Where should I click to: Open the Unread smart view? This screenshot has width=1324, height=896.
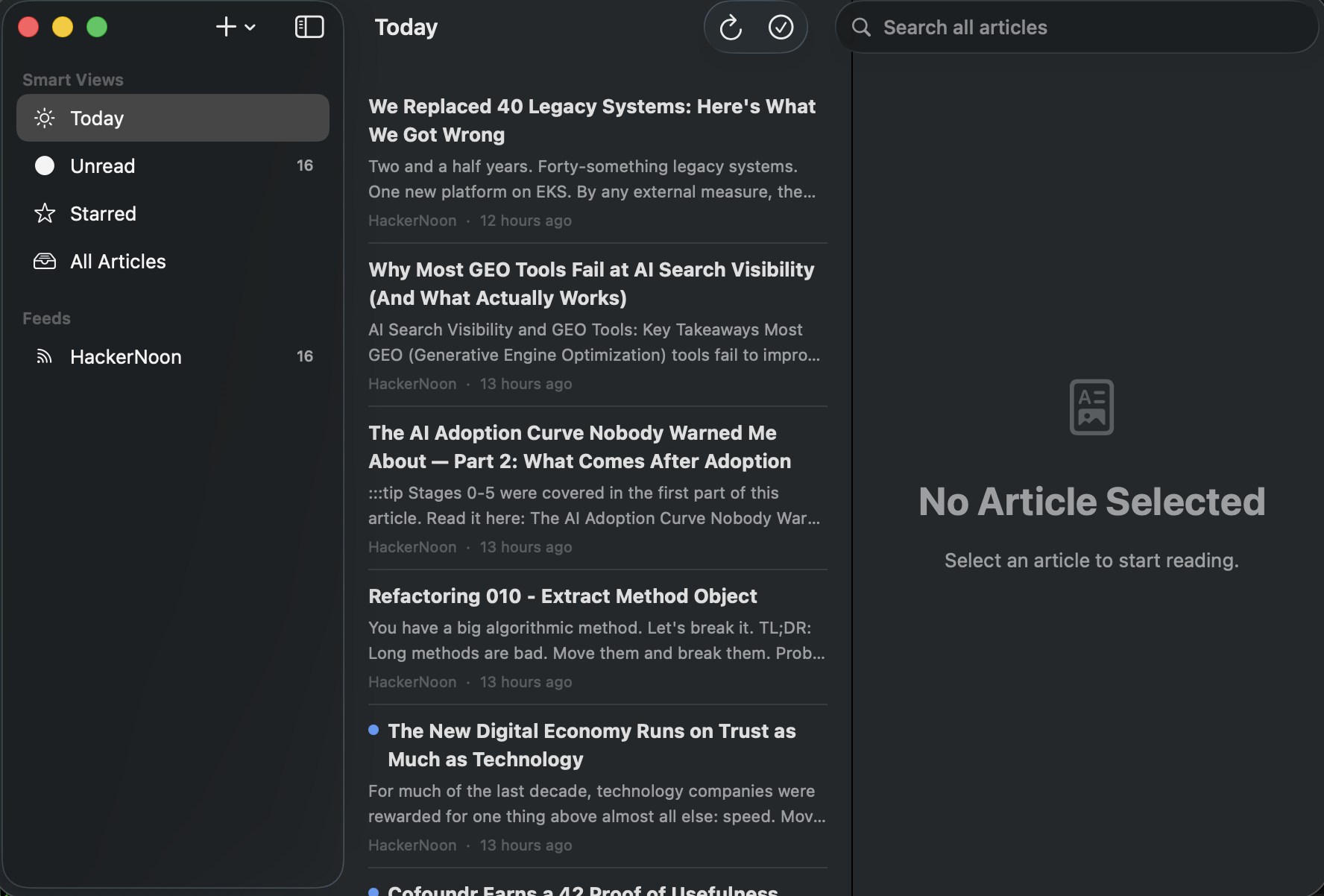[x=173, y=165]
